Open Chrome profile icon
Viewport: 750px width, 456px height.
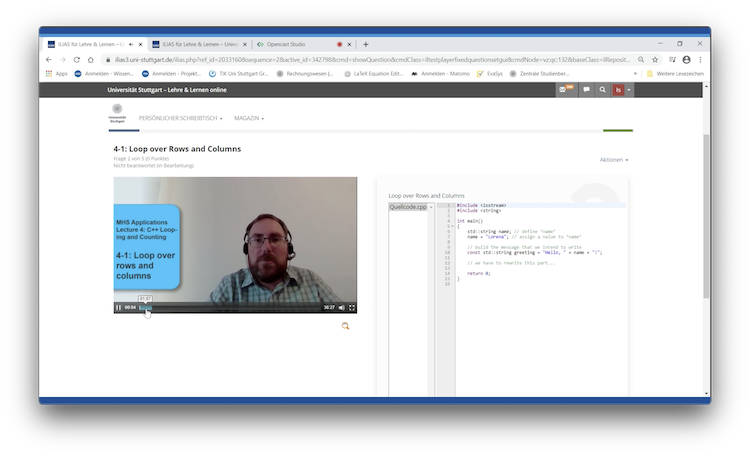tap(686, 60)
